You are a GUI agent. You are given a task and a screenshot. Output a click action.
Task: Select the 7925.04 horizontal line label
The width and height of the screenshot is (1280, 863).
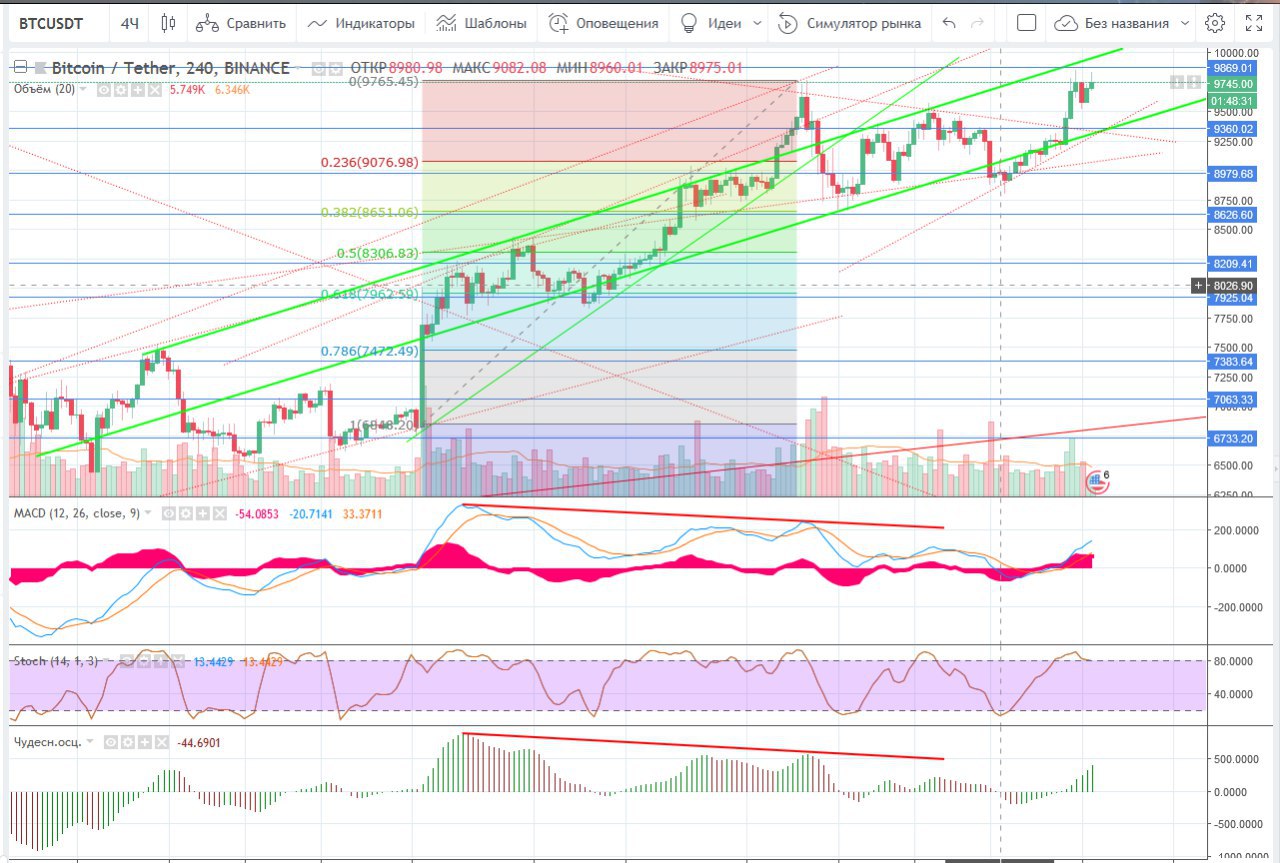click(1233, 298)
